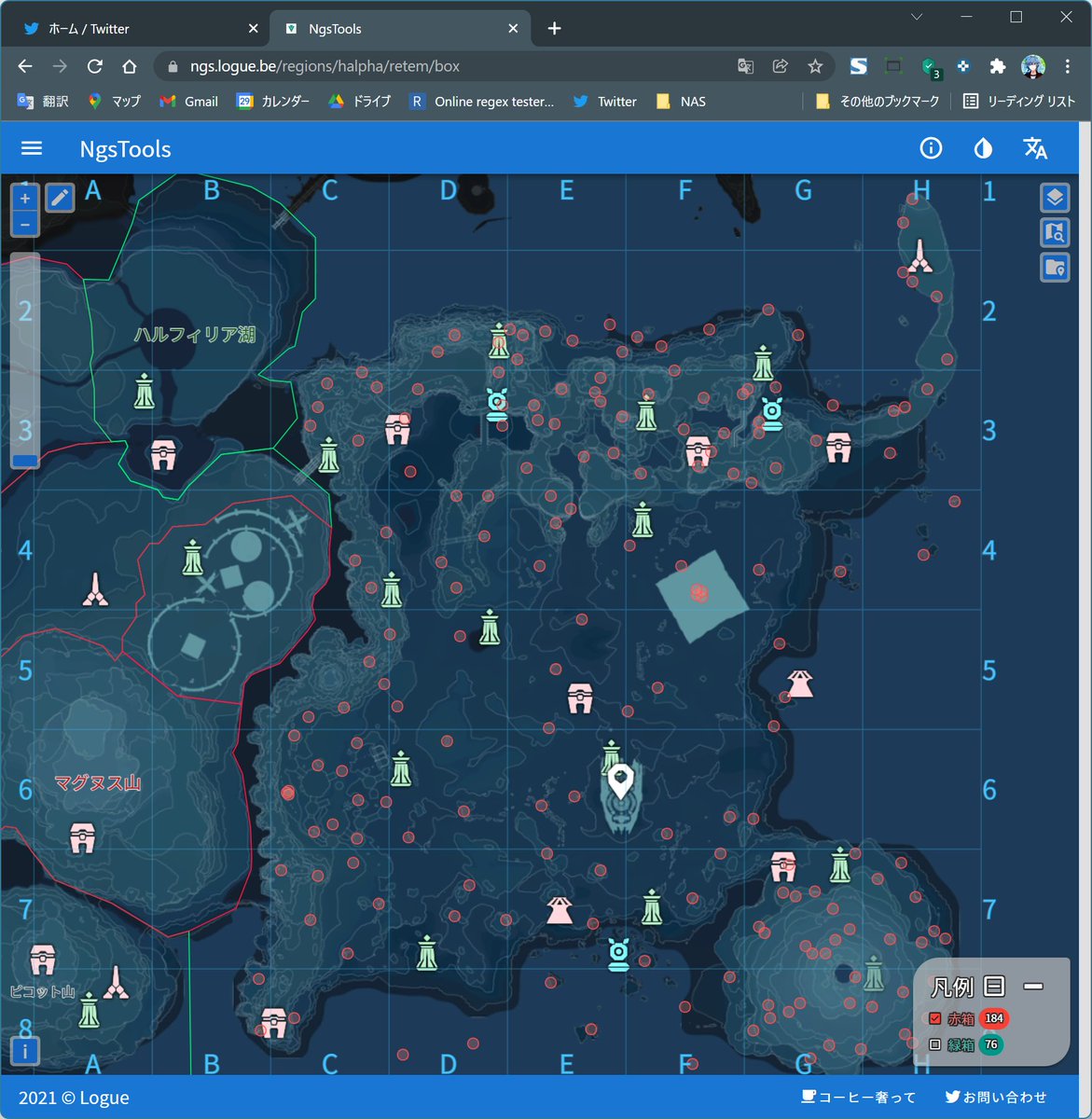Open the Online regex tester bookmark
The image size is (1092, 1119).
pos(482,102)
